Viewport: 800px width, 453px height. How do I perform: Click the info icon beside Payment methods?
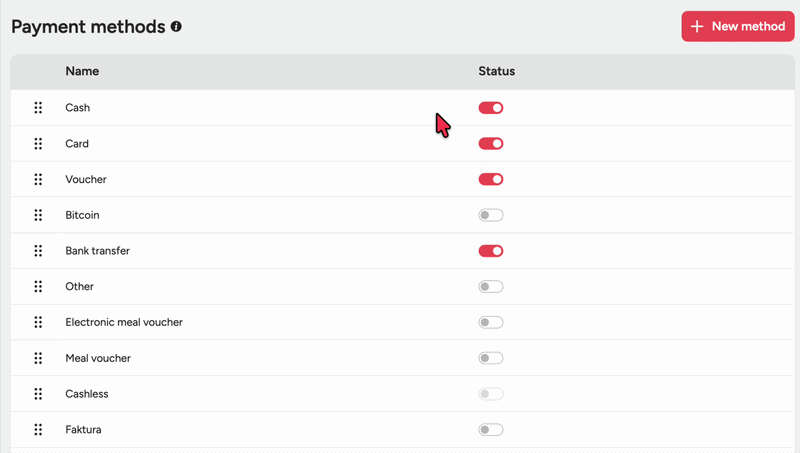click(176, 27)
